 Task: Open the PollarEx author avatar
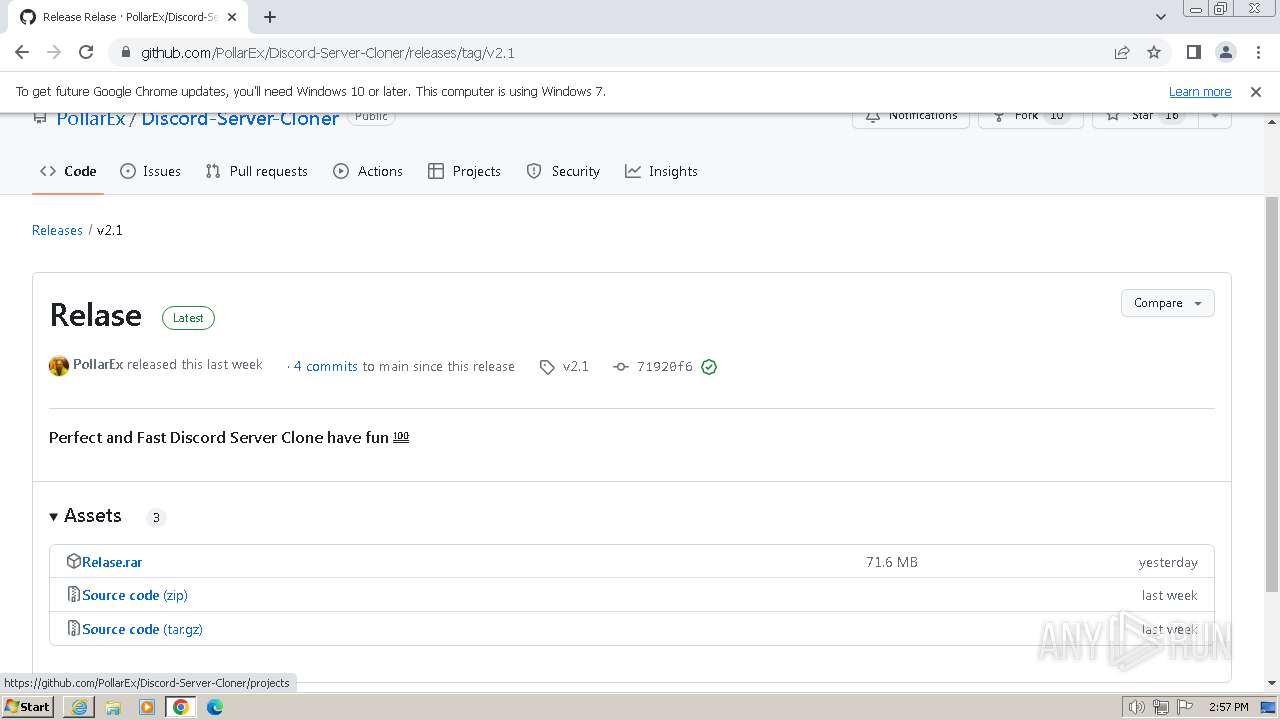(59, 366)
